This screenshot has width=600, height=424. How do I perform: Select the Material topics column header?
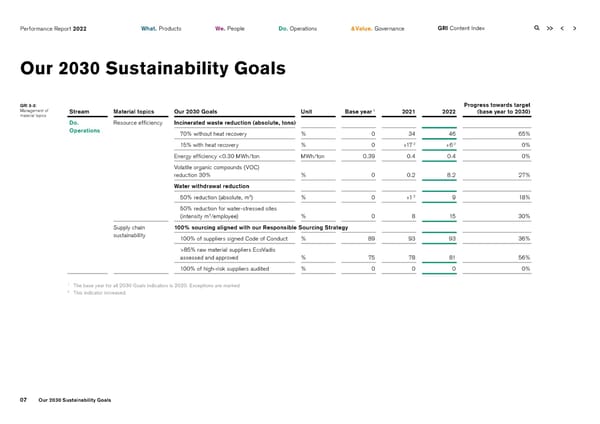pyautogui.click(x=134, y=112)
